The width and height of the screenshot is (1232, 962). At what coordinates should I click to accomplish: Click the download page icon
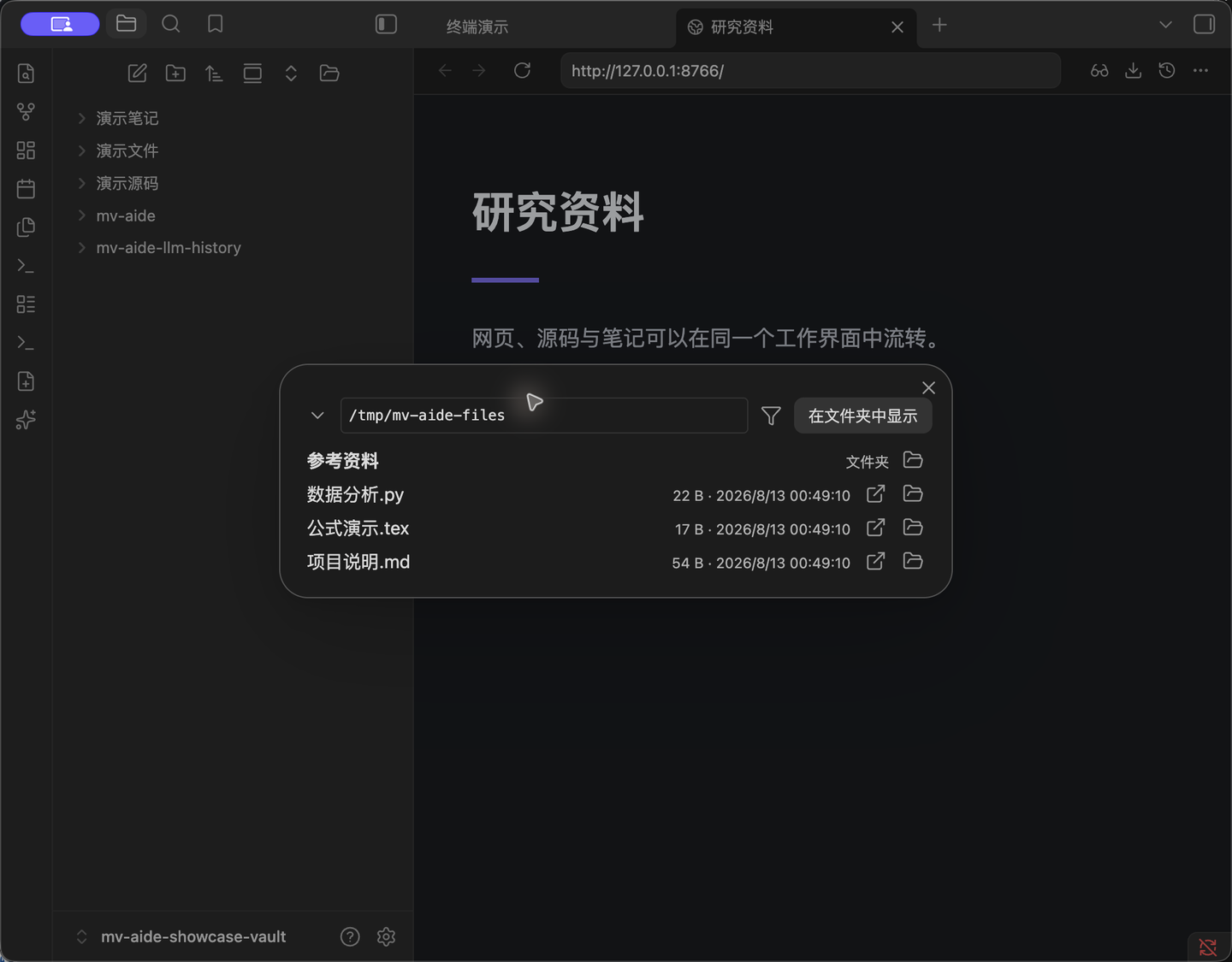click(x=1133, y=70)
